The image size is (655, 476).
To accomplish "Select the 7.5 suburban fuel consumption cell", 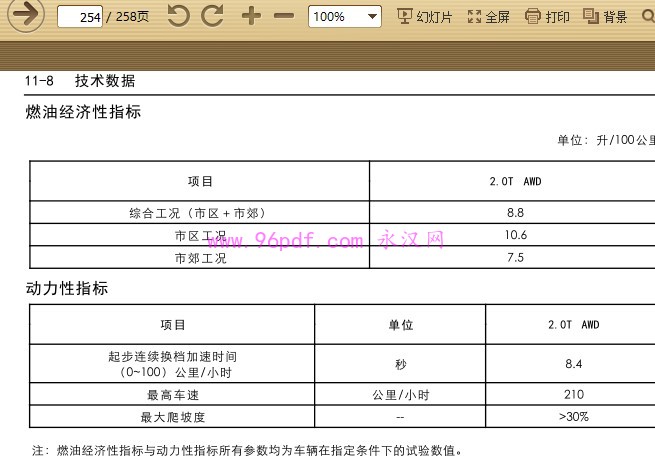I will coord(515,258).
